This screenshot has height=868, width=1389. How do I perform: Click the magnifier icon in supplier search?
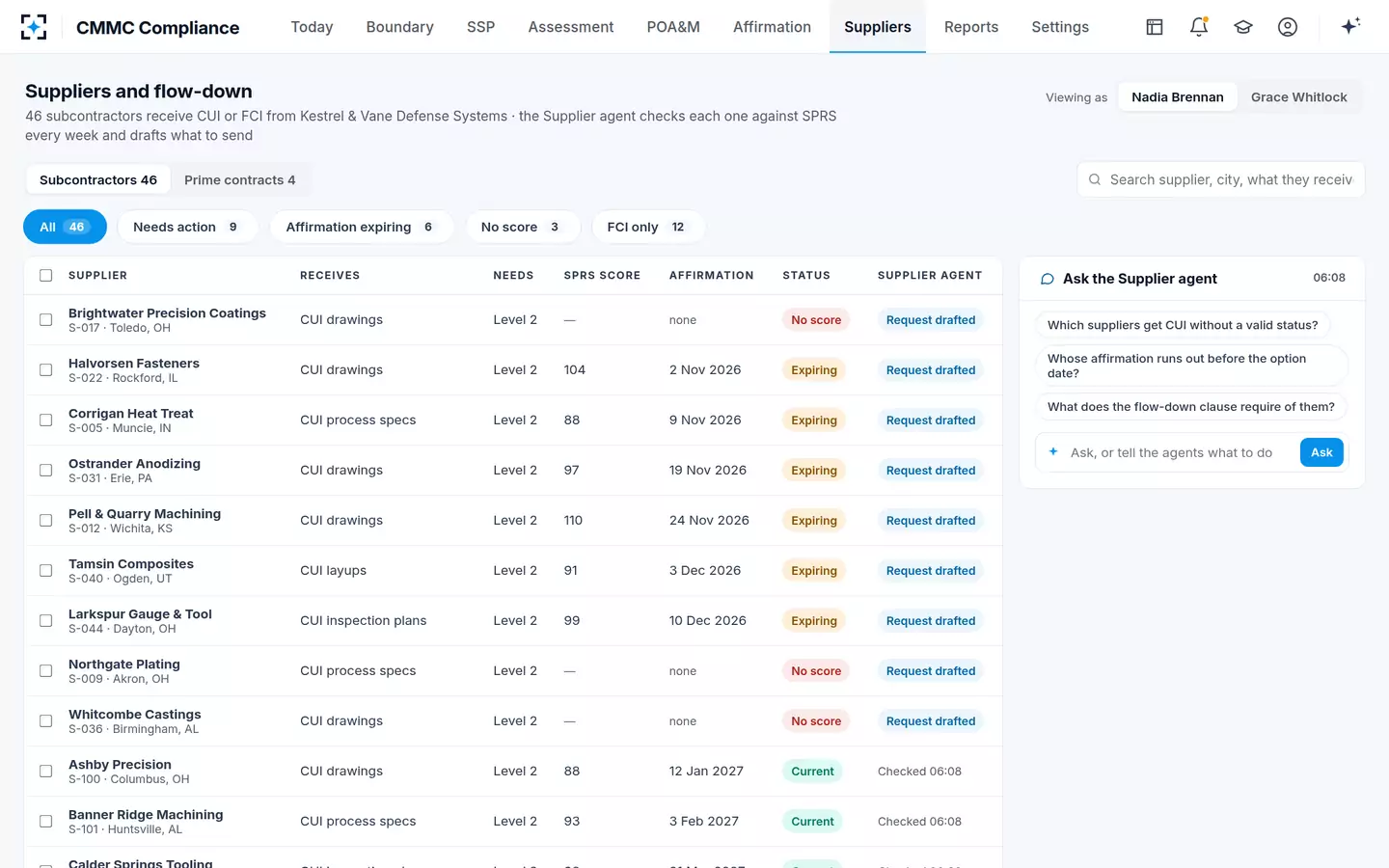pyautogui.click(x=1095, y=179)
